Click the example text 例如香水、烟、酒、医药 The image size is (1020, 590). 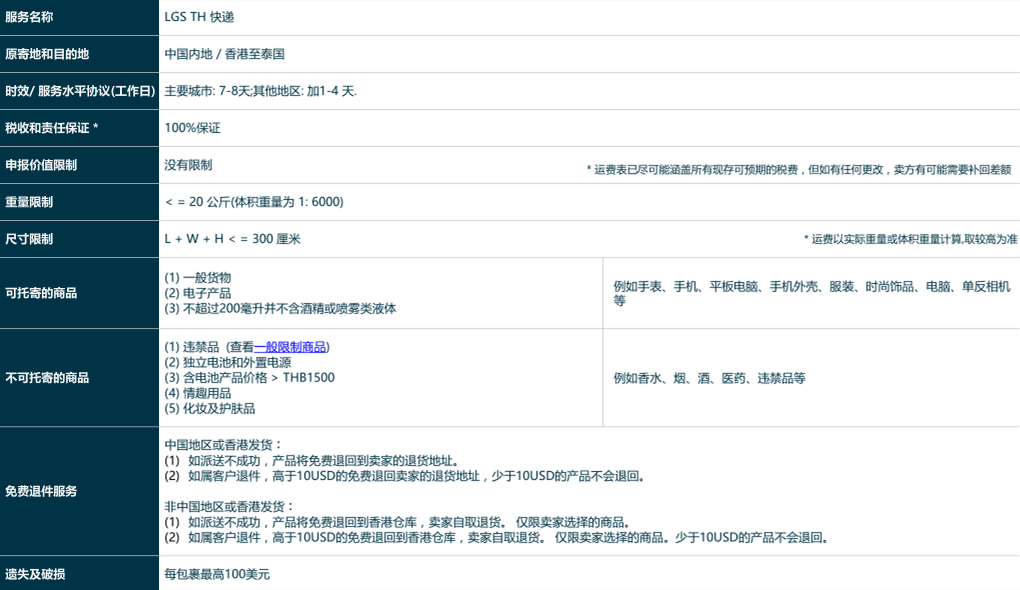[710, 379]
